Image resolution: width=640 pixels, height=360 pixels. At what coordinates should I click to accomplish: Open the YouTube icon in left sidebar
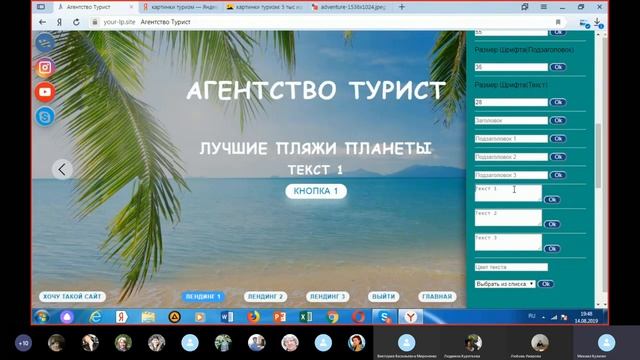click(x=45, y=92)
